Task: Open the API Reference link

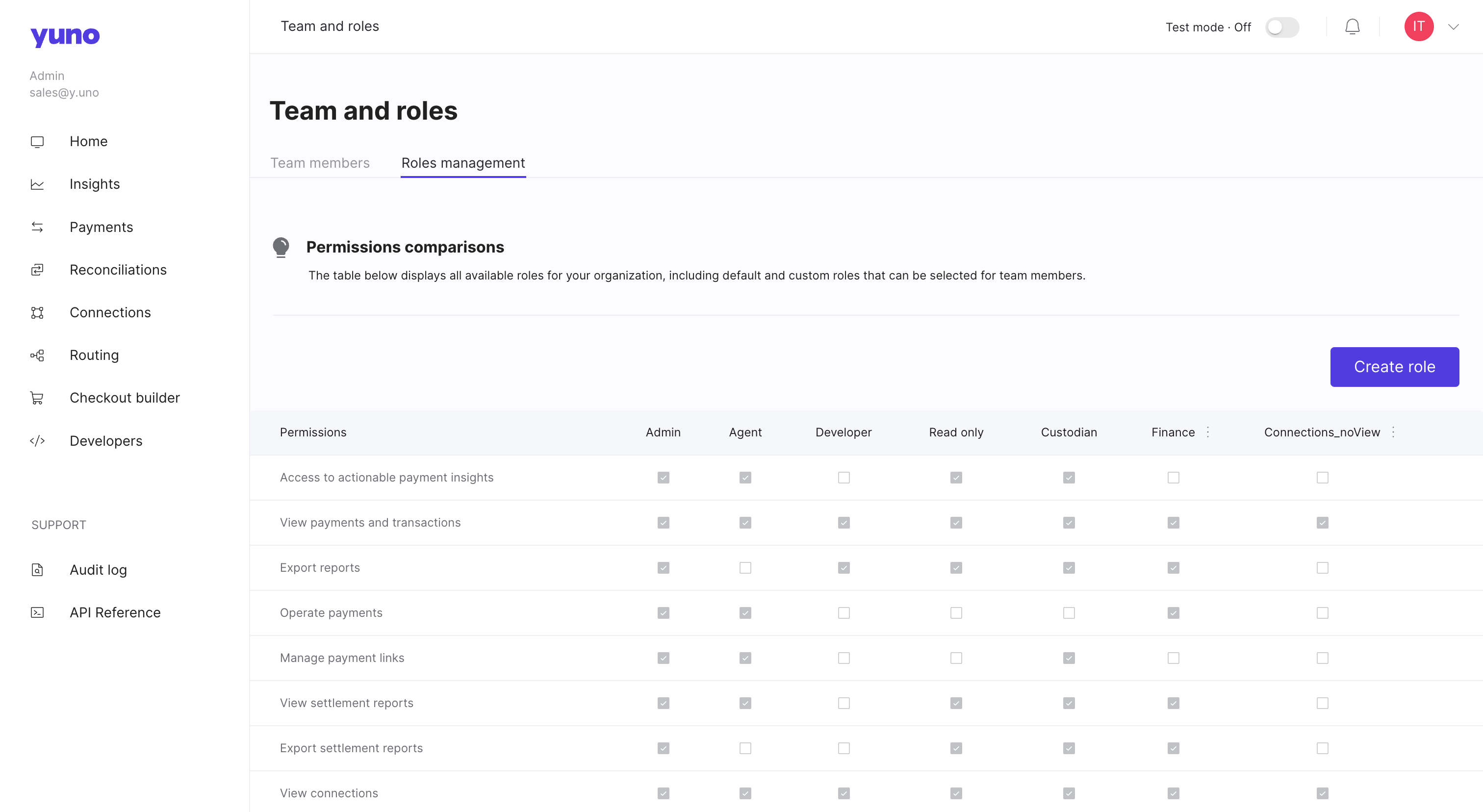Action: pos(115,612)
